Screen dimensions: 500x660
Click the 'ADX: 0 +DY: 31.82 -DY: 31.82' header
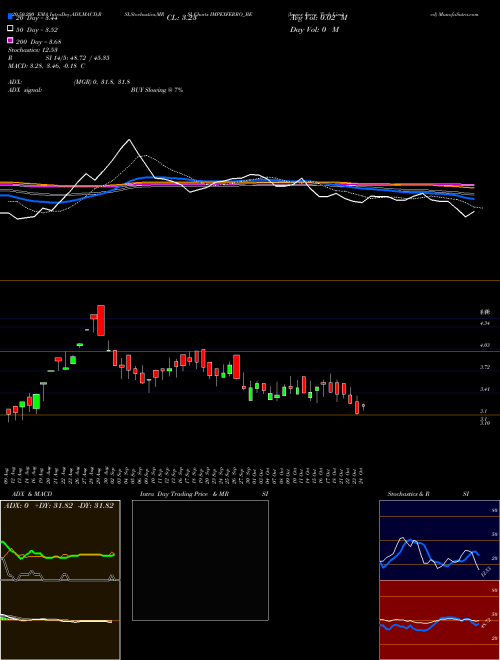coord(59,506)
